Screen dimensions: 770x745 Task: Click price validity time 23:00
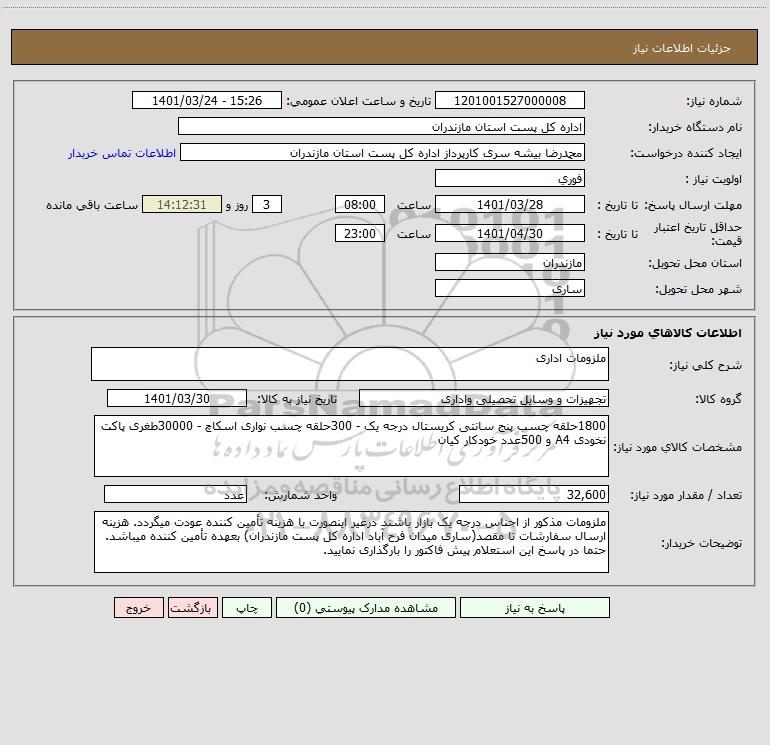(359, 233)
